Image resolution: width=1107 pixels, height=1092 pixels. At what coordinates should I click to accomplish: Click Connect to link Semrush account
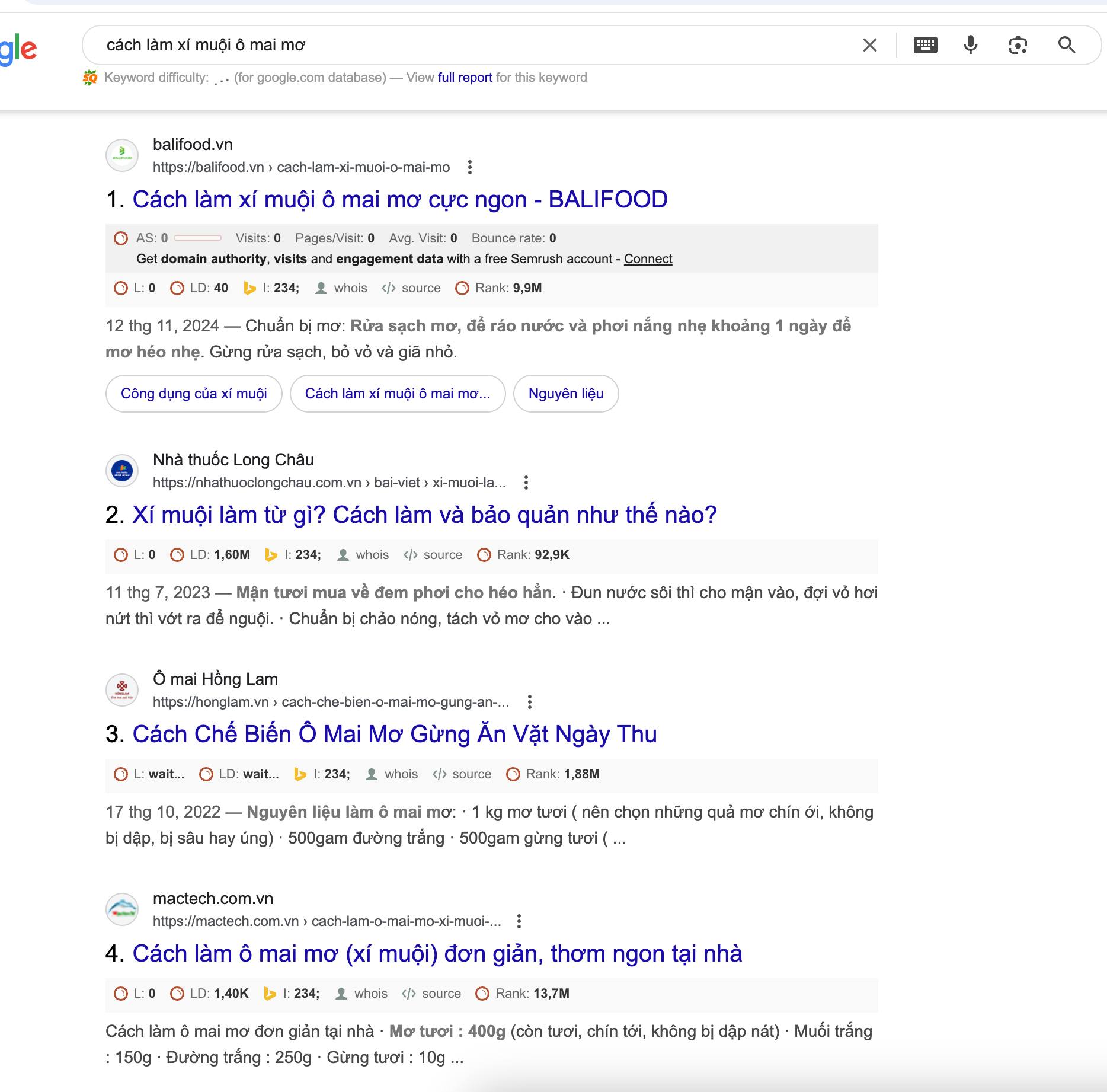tap(648, 259)
